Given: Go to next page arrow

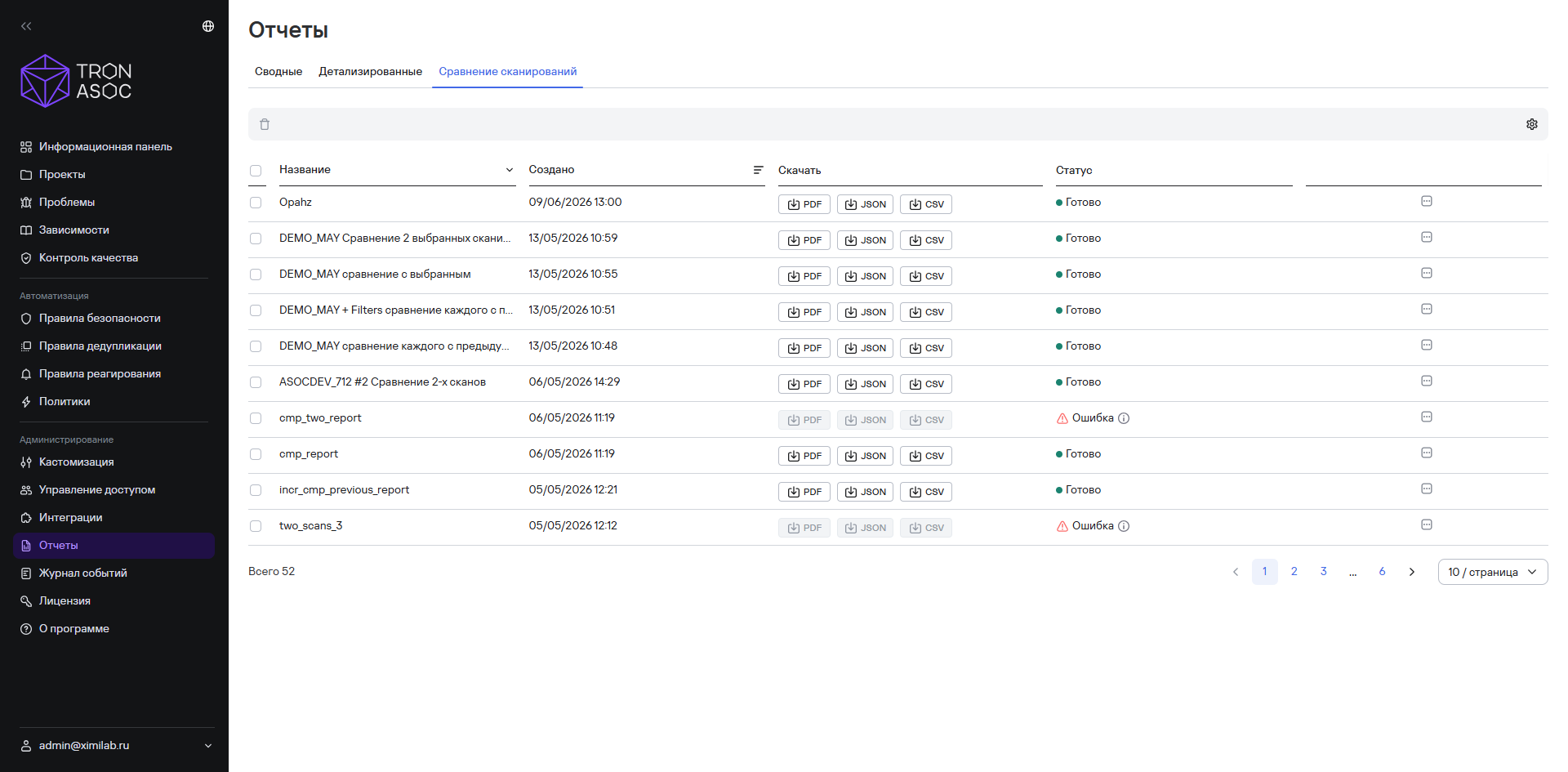Looking at the screenshot, I should (1412, 572).
